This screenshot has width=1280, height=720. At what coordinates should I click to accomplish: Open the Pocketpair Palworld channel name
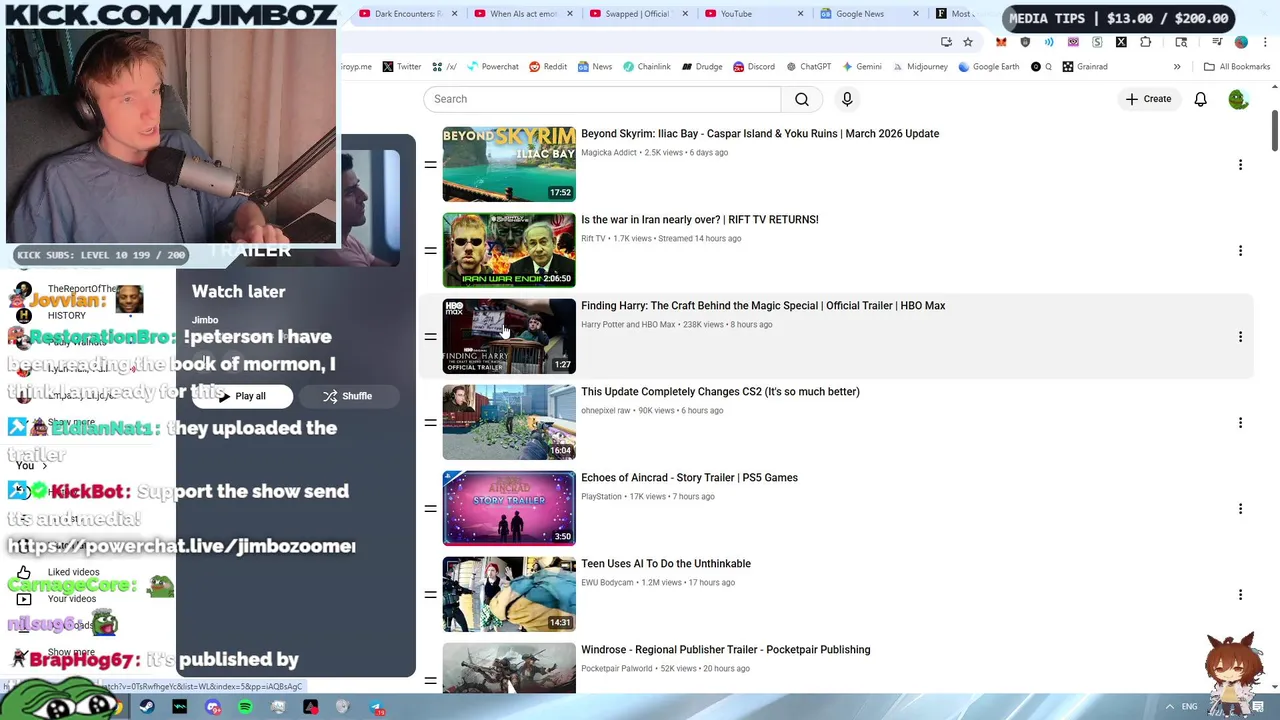616,669
